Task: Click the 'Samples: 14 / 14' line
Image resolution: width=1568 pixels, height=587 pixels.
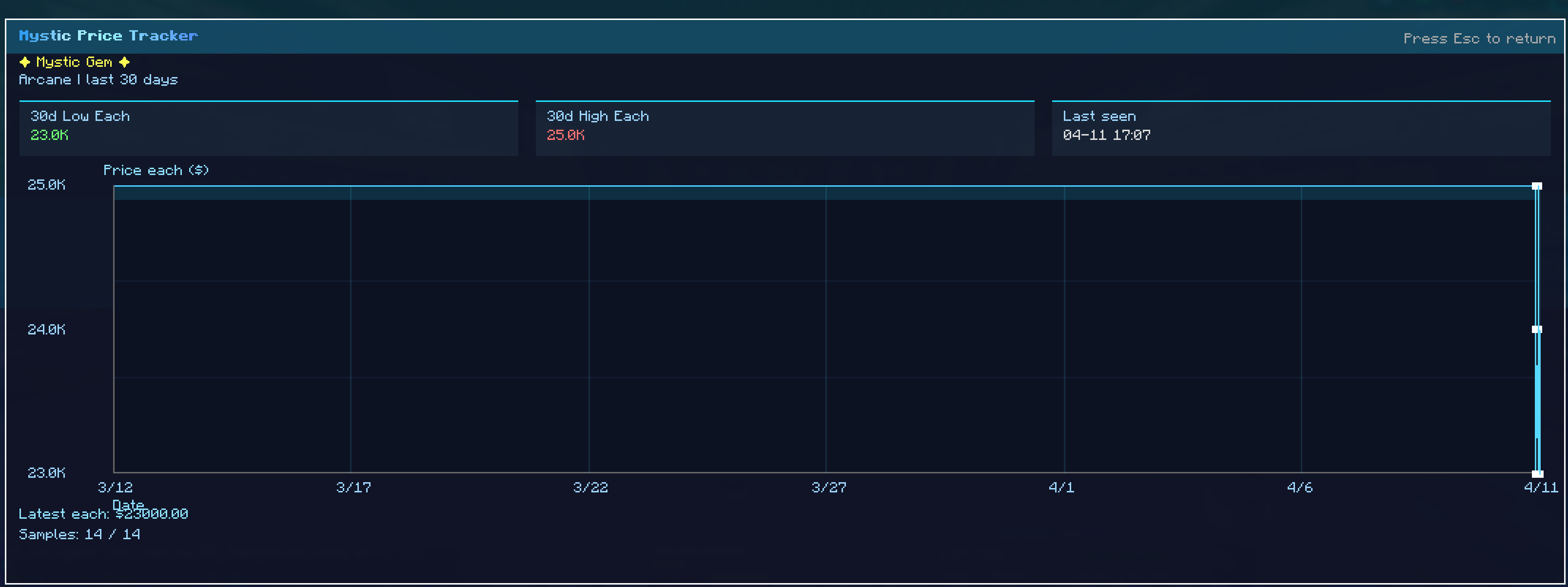Action: (80, 535)
